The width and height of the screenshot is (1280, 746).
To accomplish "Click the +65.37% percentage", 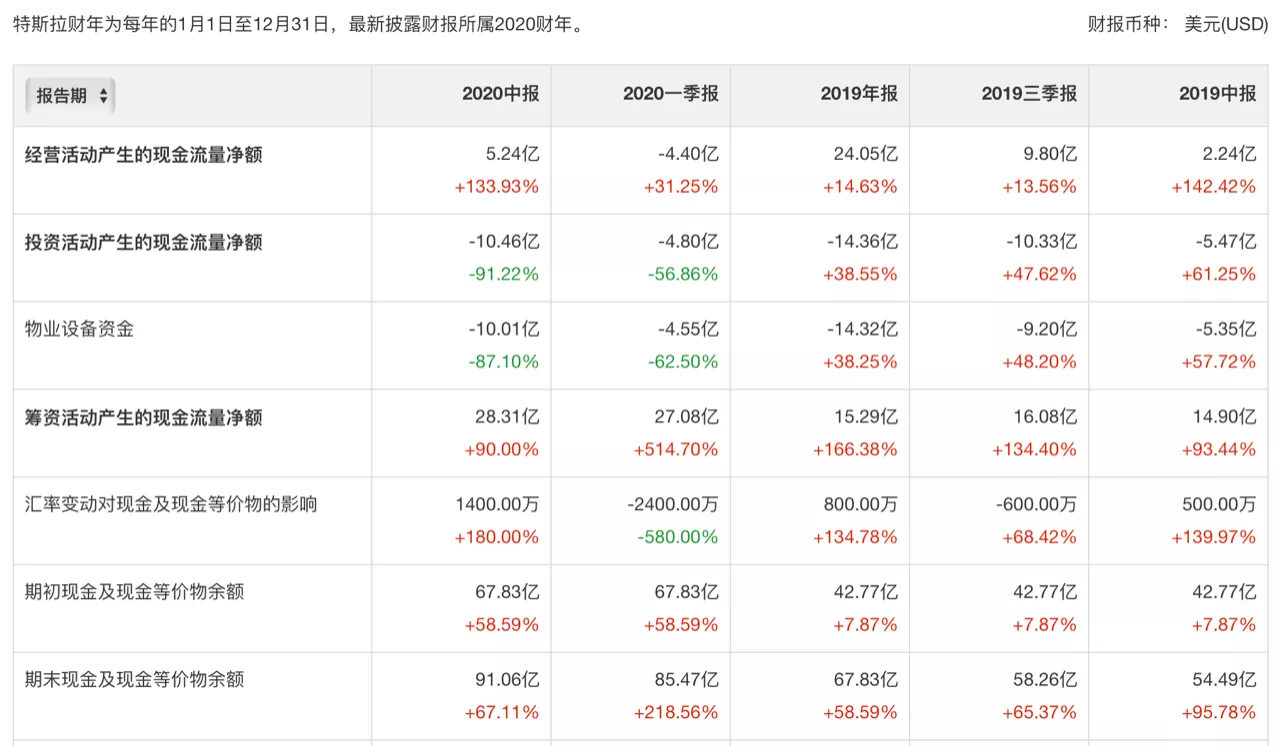I will point(1040,713).
